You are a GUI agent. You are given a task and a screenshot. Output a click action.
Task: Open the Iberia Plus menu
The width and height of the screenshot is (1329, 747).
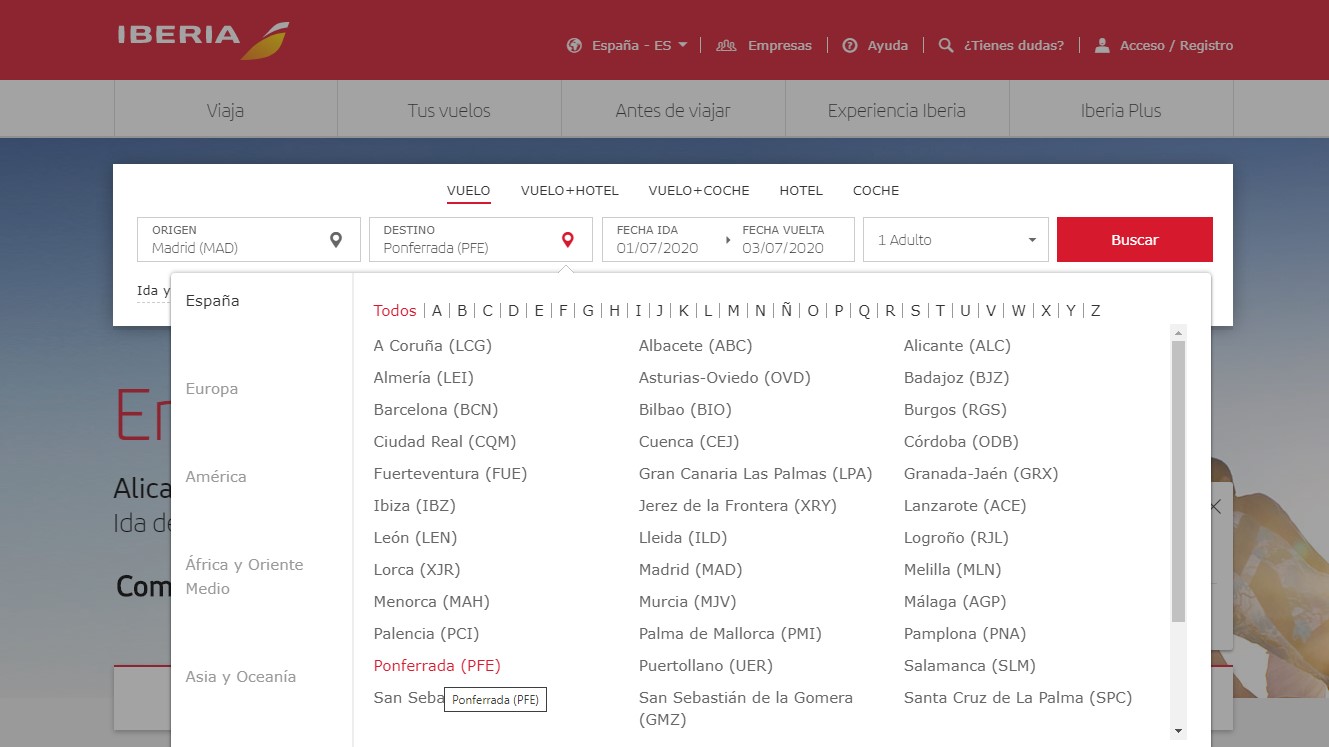(x=1121, y=110)
